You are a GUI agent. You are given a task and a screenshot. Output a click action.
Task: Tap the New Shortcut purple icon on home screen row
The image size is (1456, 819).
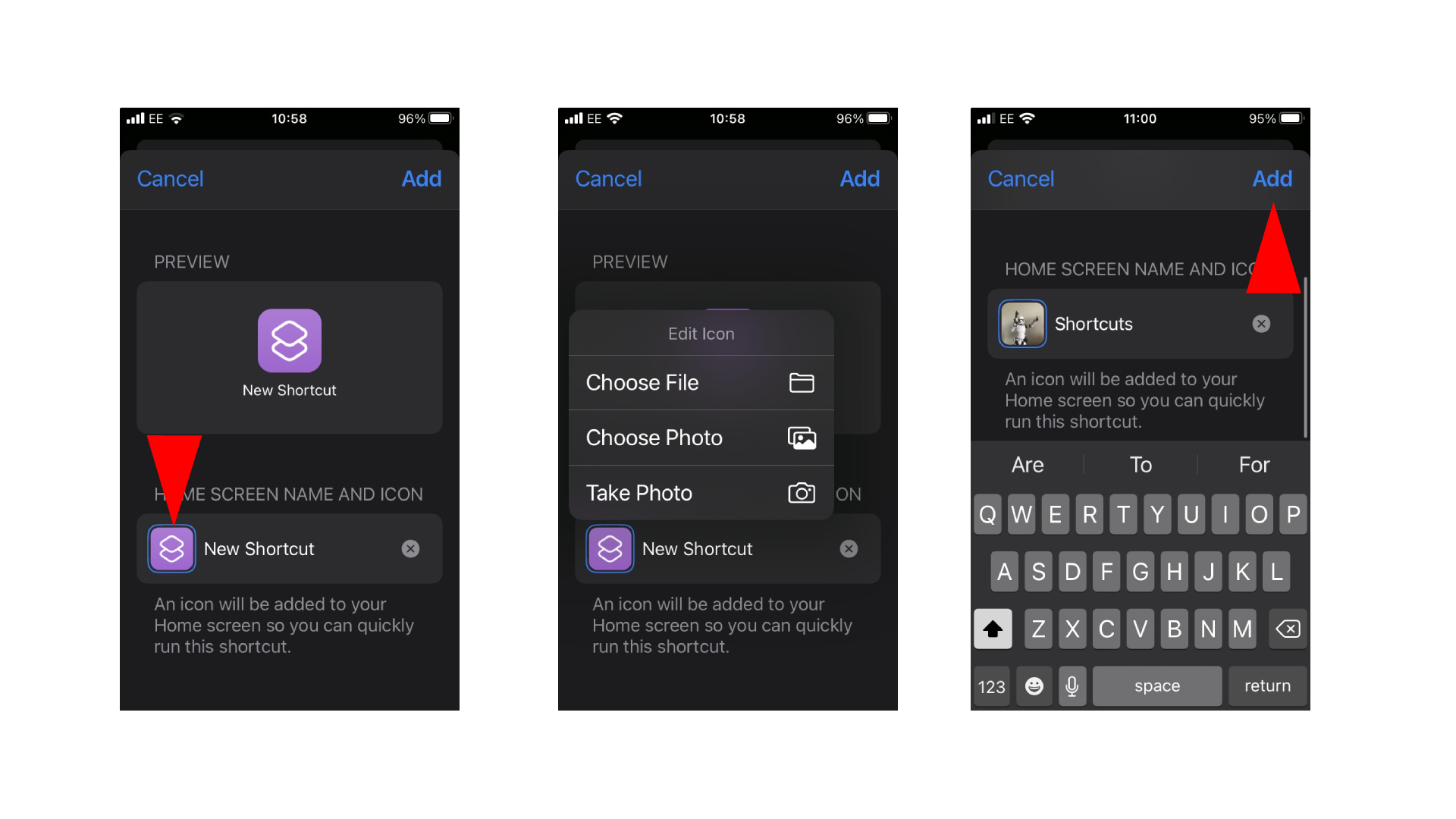(x=173, y=549)
